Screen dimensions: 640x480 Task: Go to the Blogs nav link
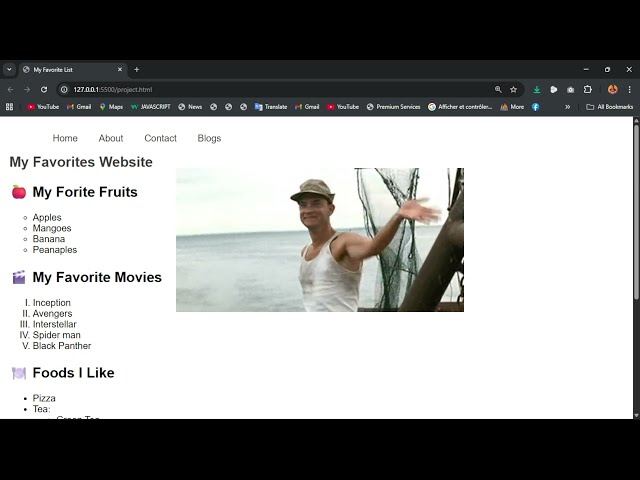pyautogui.click(x=209, y=138)
